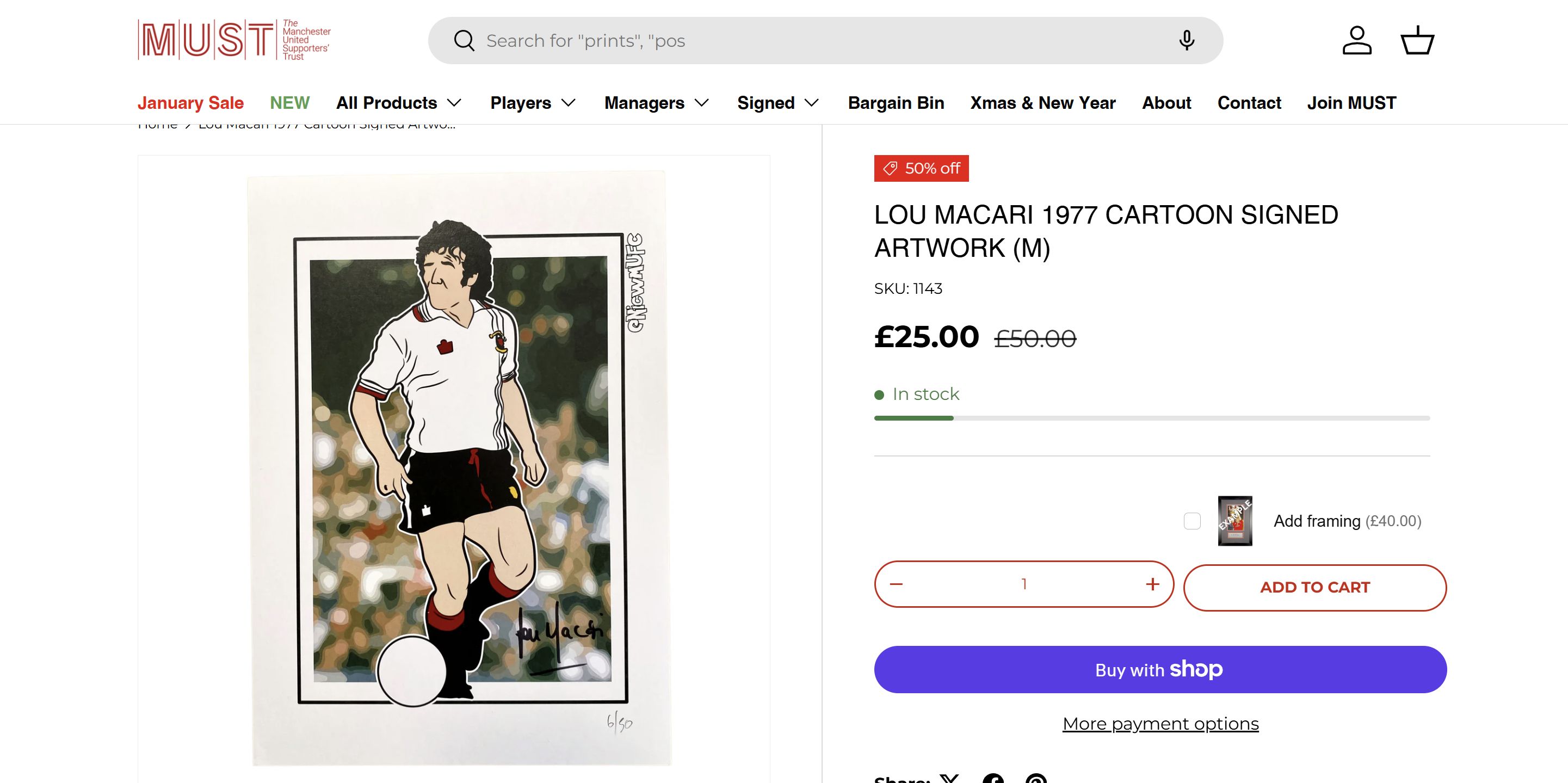Decrease quantity with minus button
The height and width of the screenshot is (783, 1568).
(x=896, y=584)
